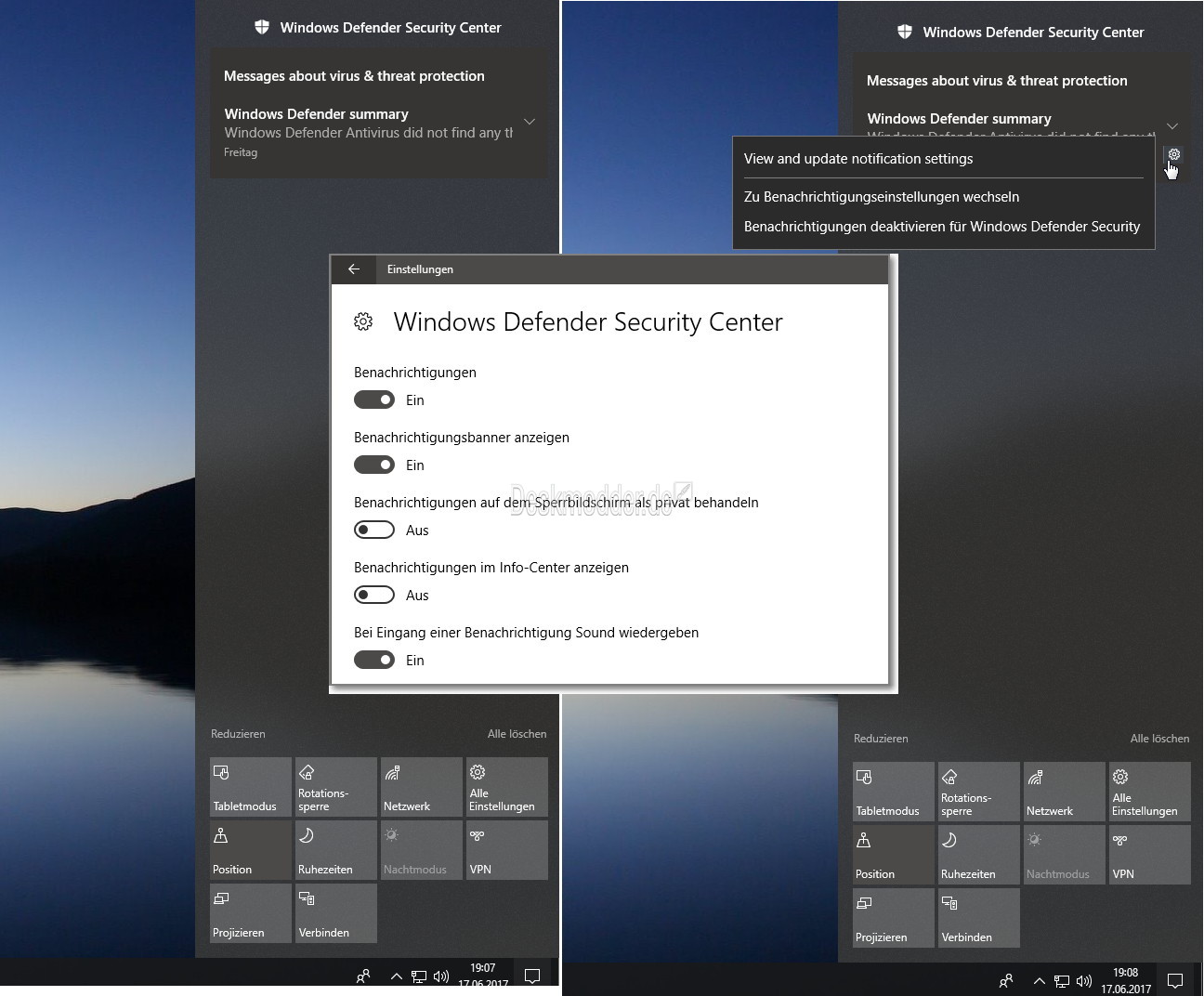Open Projizieren tile in right panel
Image resolution: width=1204 pixels, height=996 pixels.
tap(894, 918)
